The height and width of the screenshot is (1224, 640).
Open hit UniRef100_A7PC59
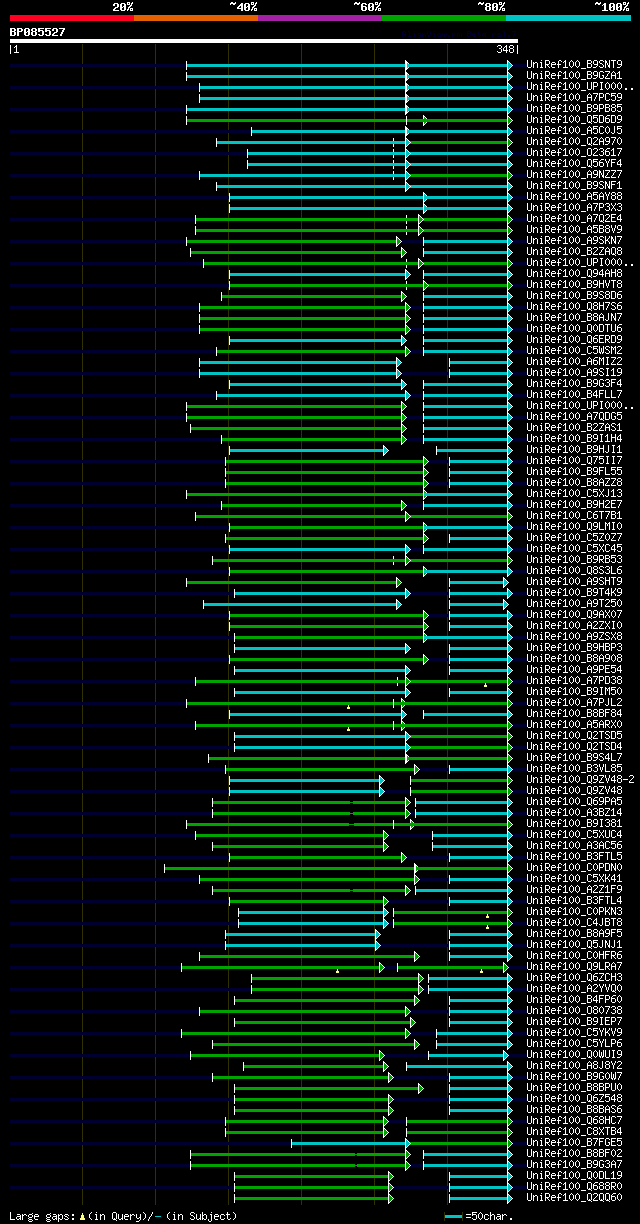coord(574,97)
